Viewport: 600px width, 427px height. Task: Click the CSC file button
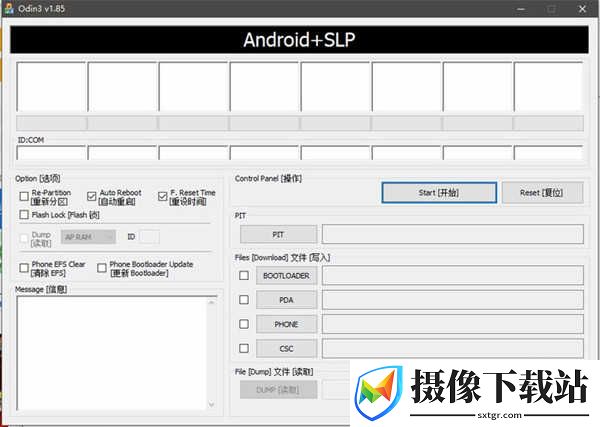[287, 348]
